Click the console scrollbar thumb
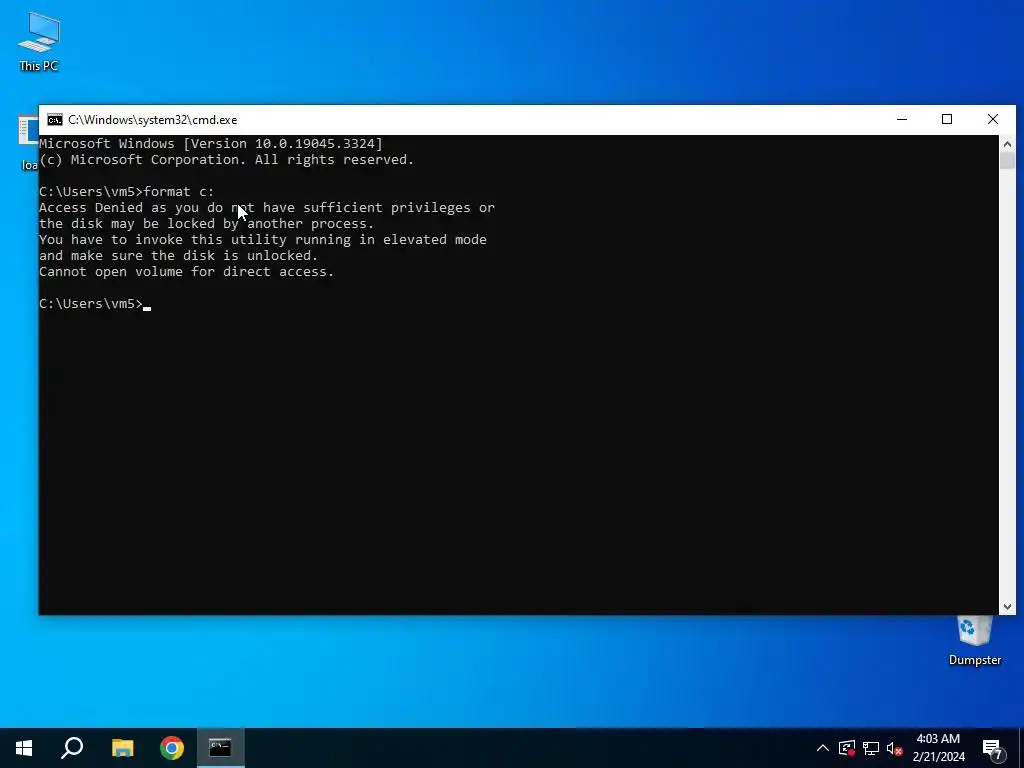Image resolution: width=1024 pixels, height=768 pixels. pos(1007,161)
